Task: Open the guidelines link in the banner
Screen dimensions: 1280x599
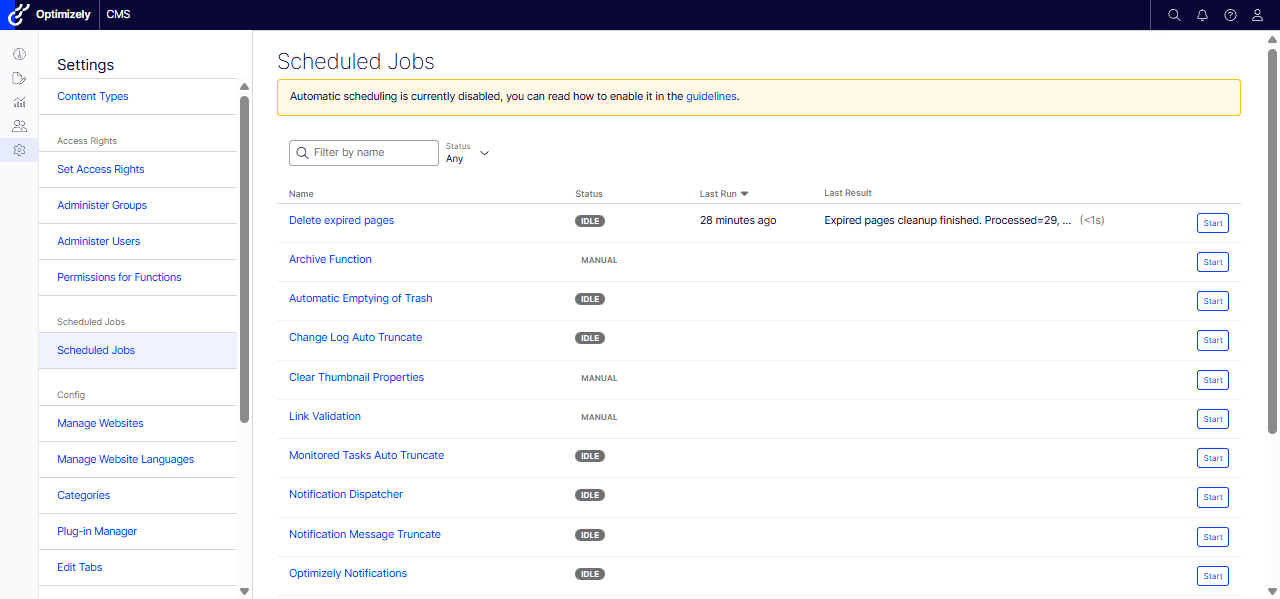Action: click(711, 96)
